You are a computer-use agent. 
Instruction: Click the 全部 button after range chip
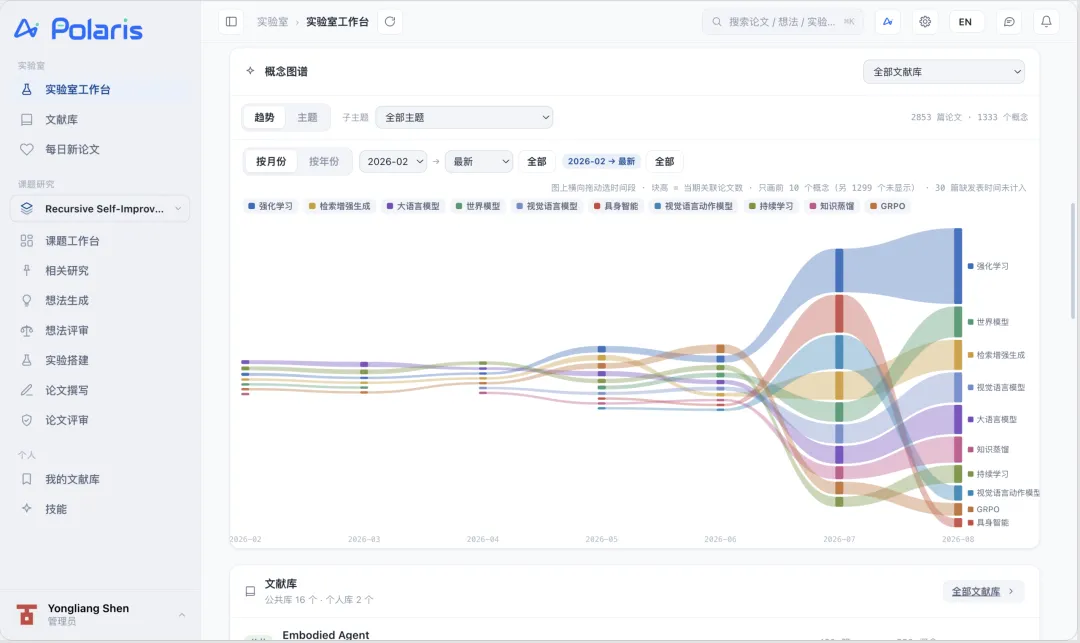[665, 162]
